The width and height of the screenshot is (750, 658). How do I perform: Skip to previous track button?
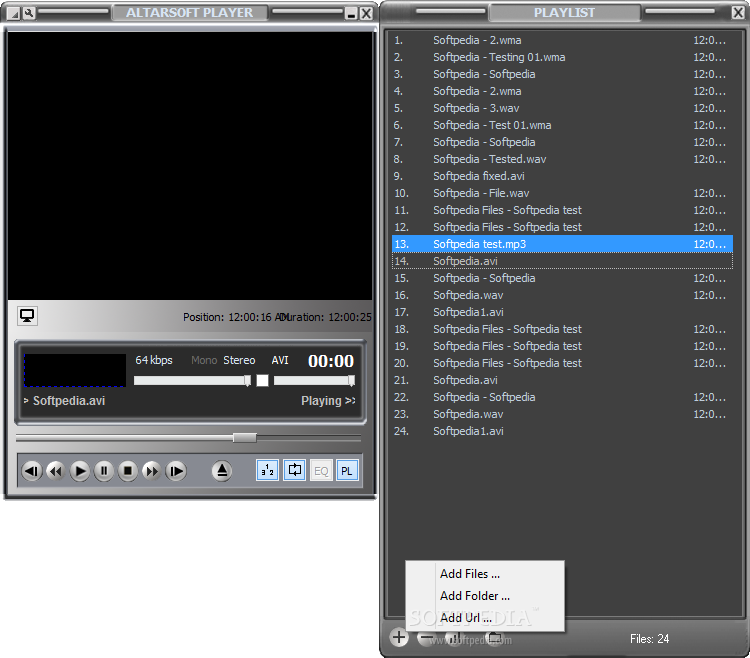[32, 472]
